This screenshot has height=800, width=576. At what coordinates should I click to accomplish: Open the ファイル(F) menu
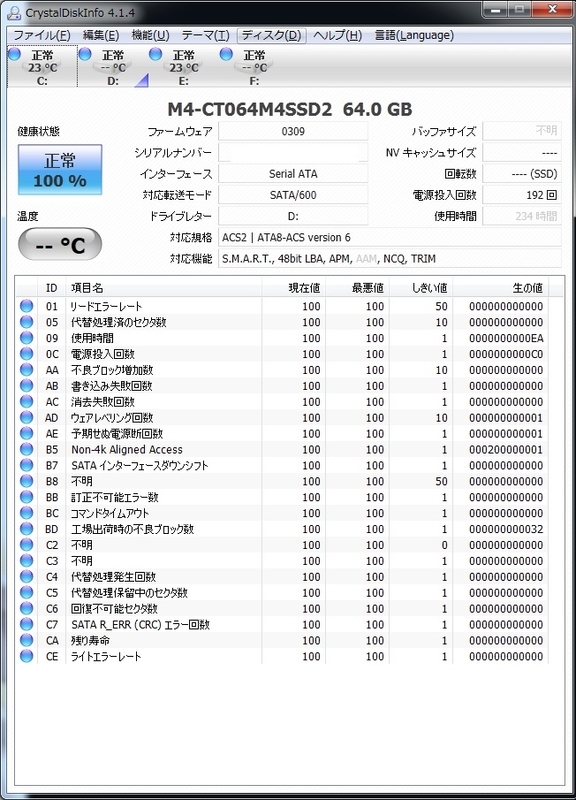tap(42, 35)
